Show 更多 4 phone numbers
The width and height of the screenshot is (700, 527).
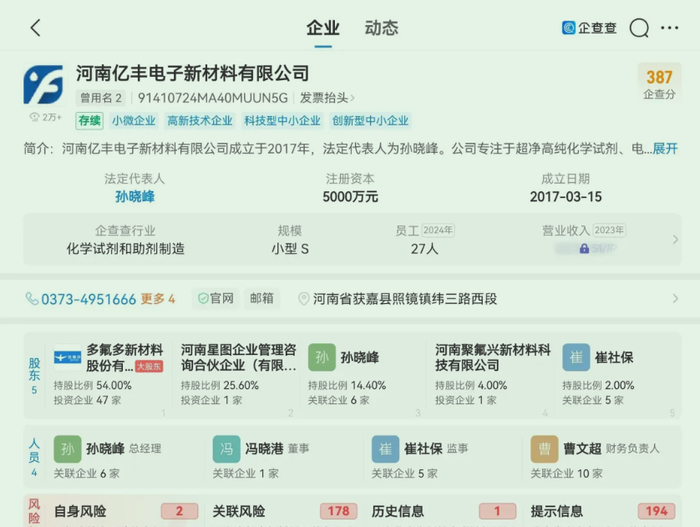click(x=158, y=299)
